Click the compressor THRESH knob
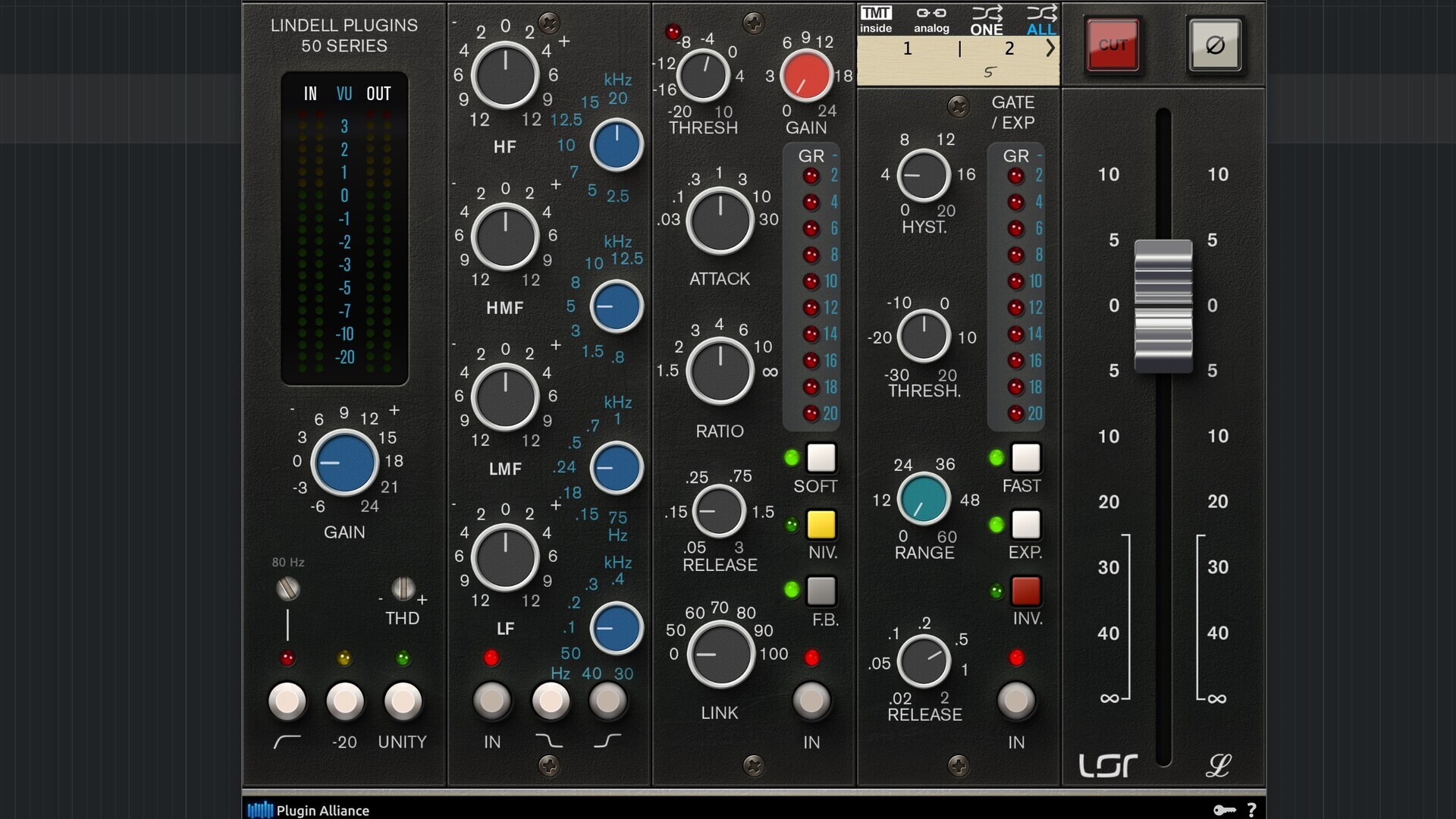This screenshot has height=819, width=1456. click(x=703, y=76)
